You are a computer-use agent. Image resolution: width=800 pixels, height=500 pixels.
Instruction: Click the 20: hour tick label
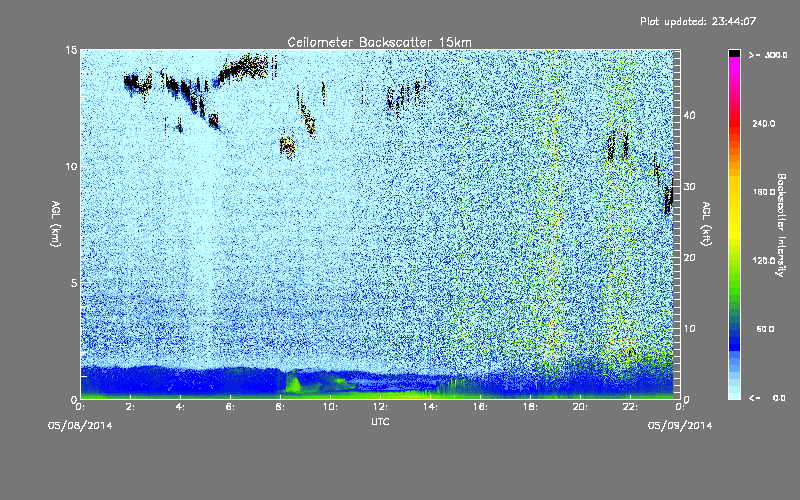tap(581, 407)
